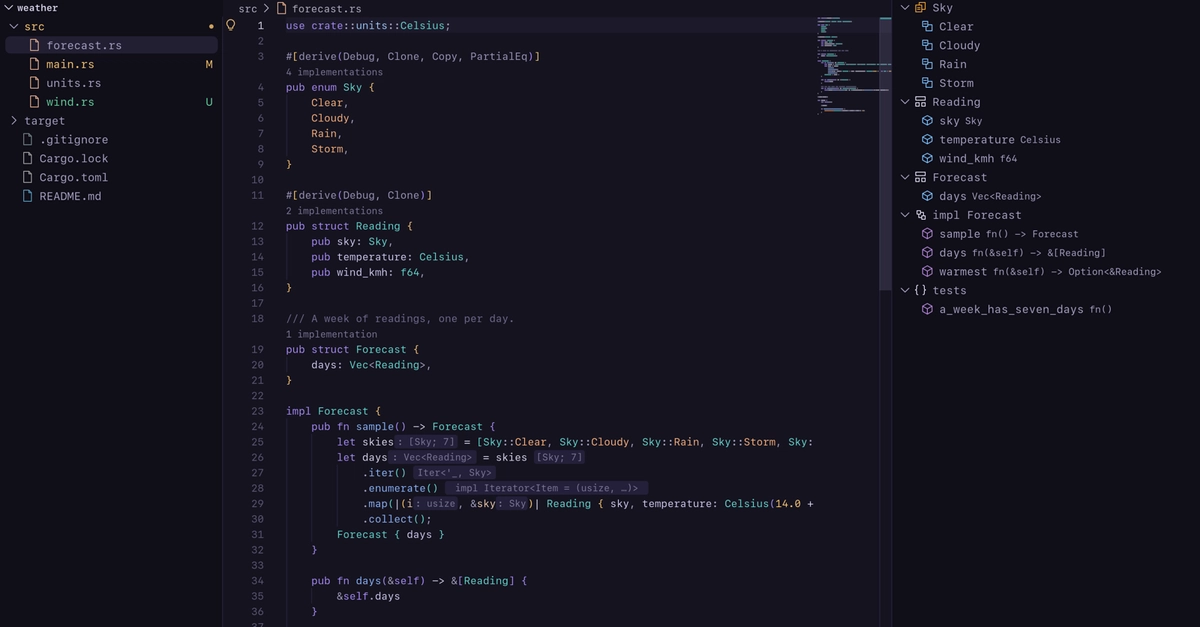
Task: Open Cargo.lock file
Action: click(x=73, y=159)
